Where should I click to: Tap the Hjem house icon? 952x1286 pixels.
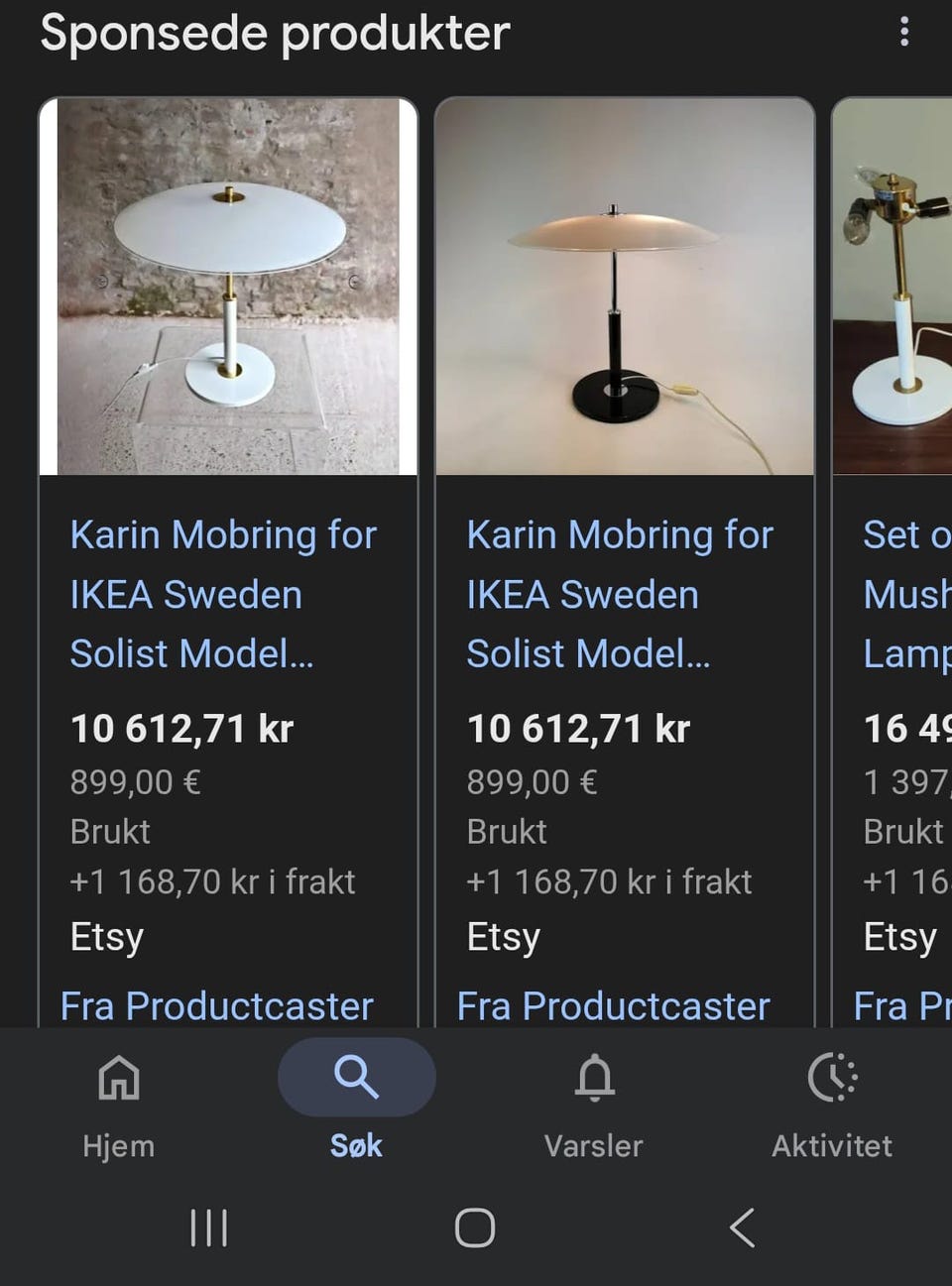tap(119, 1077)
